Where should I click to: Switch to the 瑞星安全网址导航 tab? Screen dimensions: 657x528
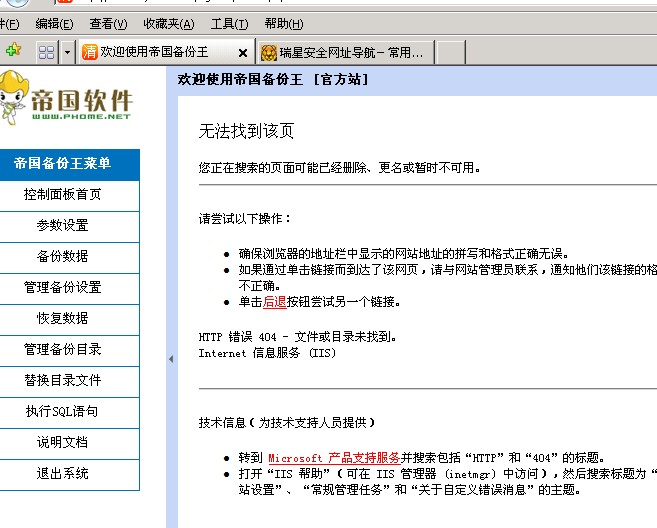click(345, 53)
